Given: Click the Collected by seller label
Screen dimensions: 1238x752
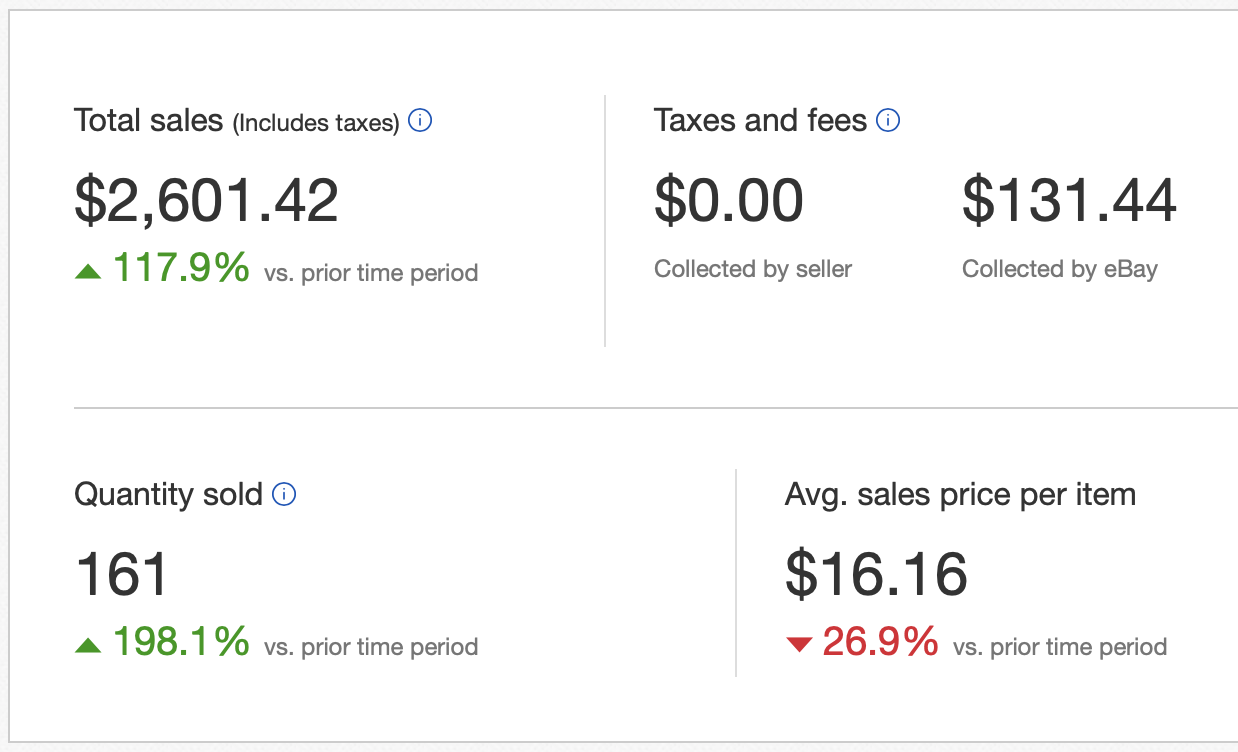Looking at the screenshot, I should pos(752,269).
